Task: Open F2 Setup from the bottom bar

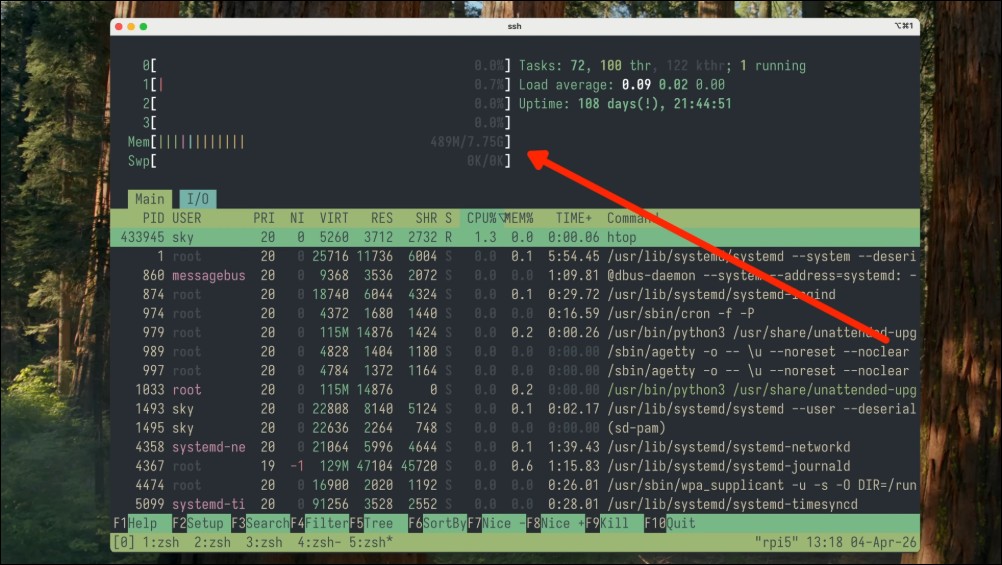Action: tap(198, 523)
